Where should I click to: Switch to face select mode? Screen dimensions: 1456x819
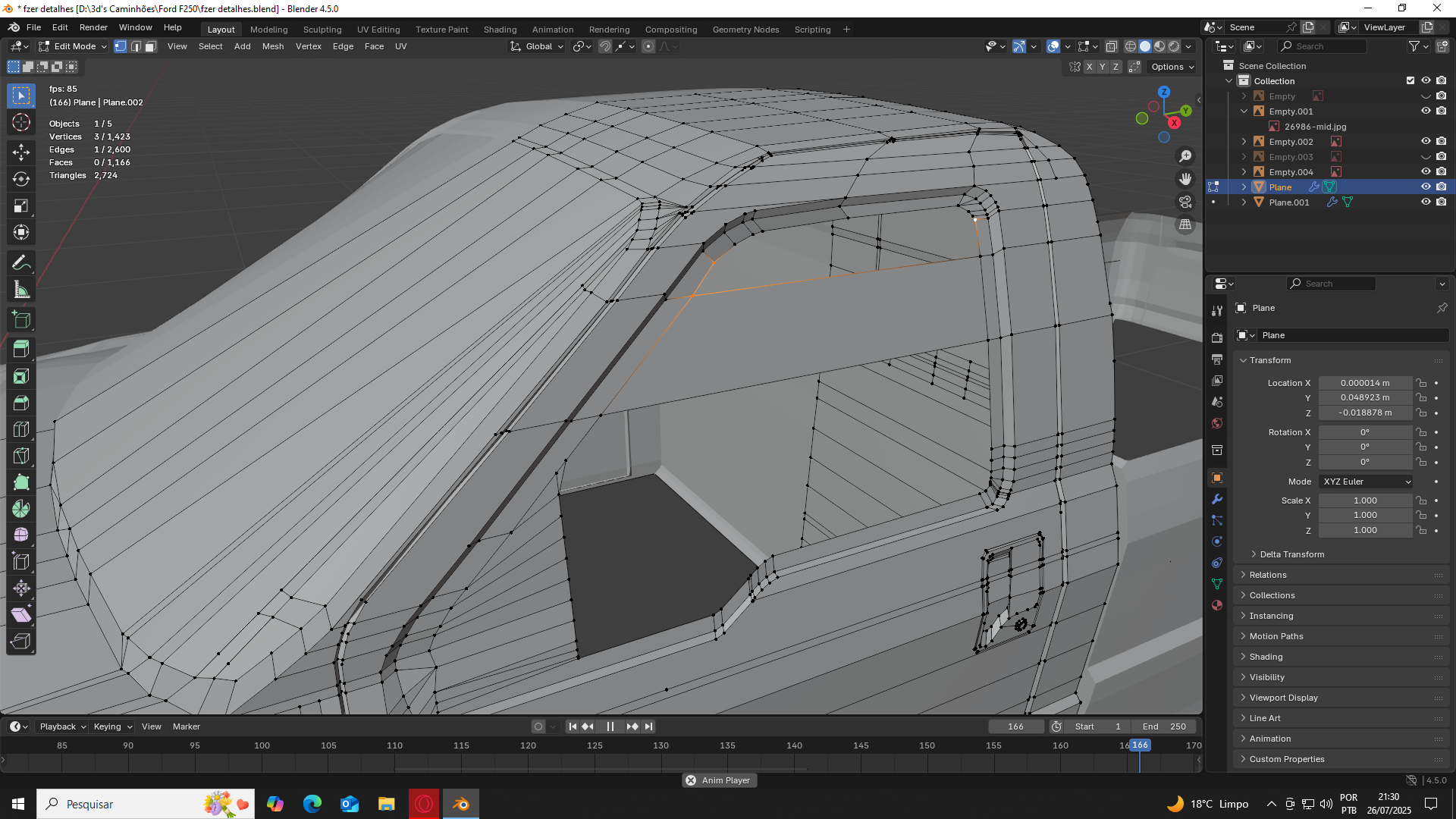click(151, 46)
